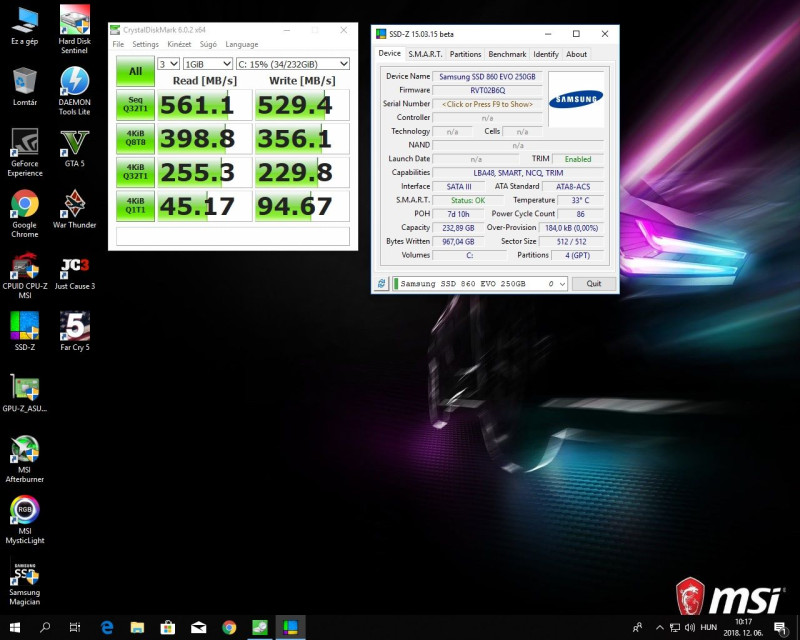800x640 pixels.
Task: Click the 967,04 GB bytes written value
Action: click(458, 241)
